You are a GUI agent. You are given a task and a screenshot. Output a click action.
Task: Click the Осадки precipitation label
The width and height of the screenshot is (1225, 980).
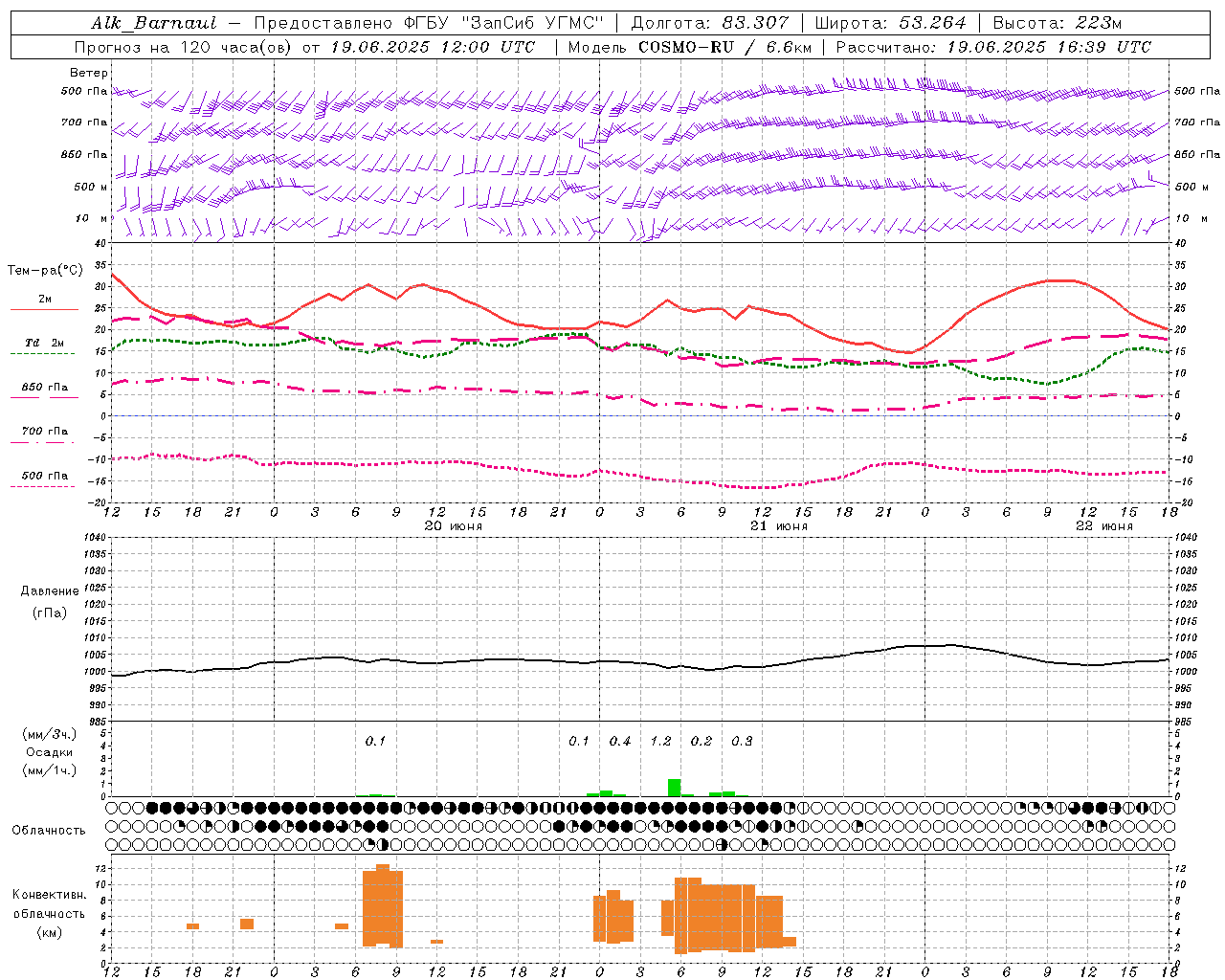tap(50, 752)
